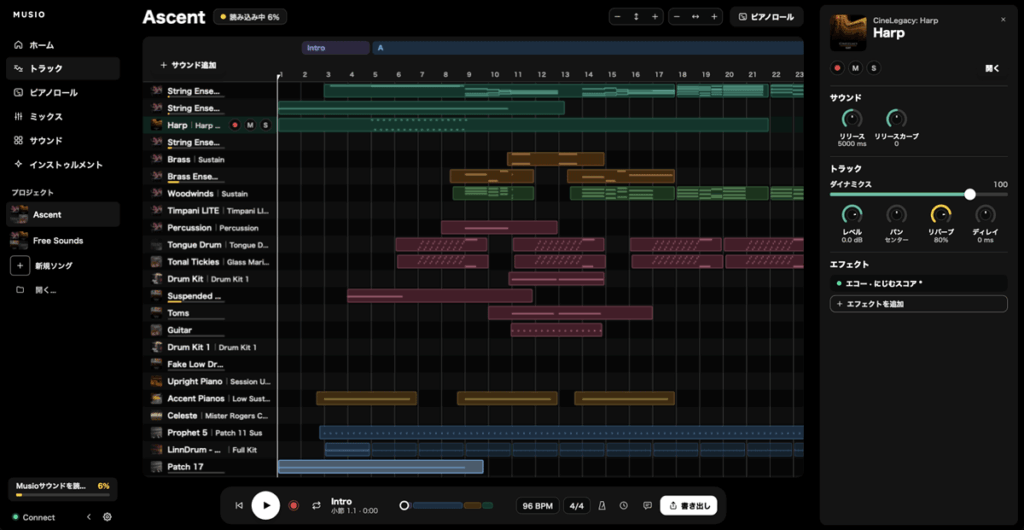Export the song with 書き出し
Screen dimensions: 1024x530
point(689,505)
